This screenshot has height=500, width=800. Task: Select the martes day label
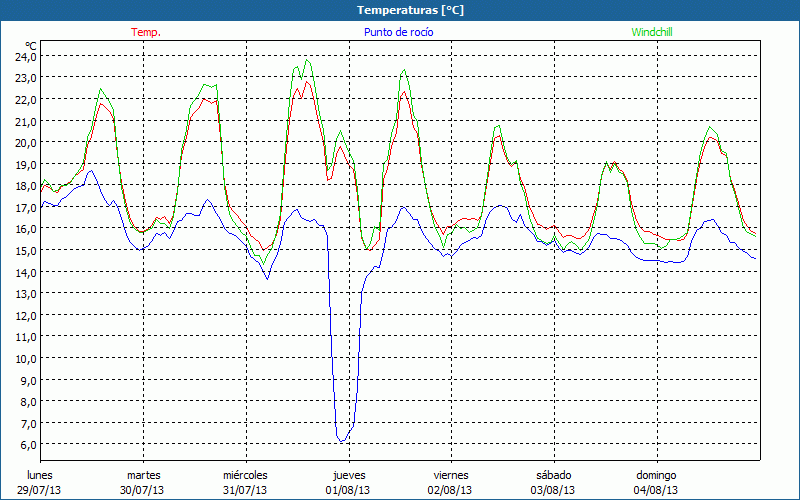pyautogui.click(x=143, y=475)
